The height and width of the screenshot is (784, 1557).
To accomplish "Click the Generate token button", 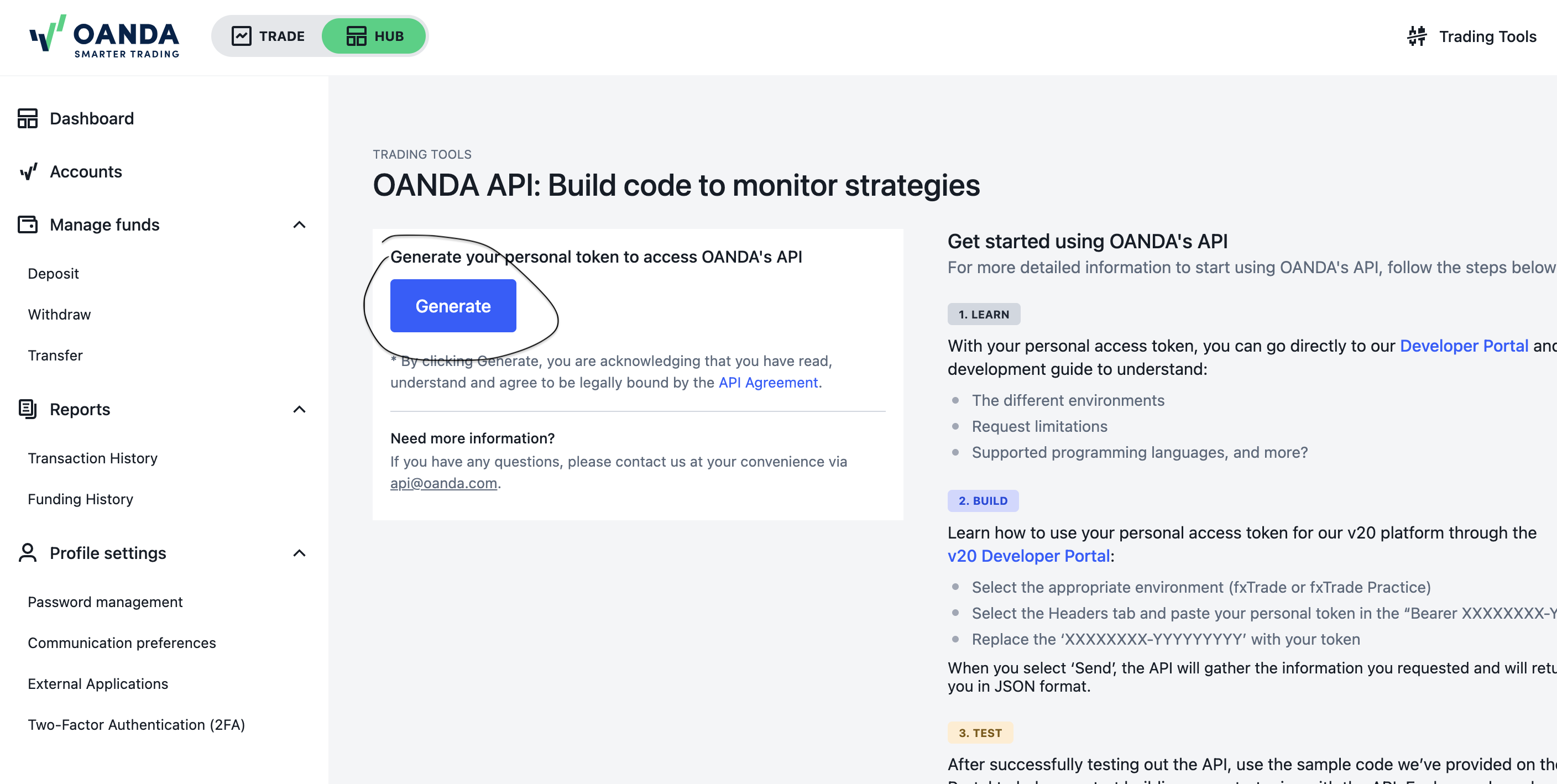I will click(453, 305).
